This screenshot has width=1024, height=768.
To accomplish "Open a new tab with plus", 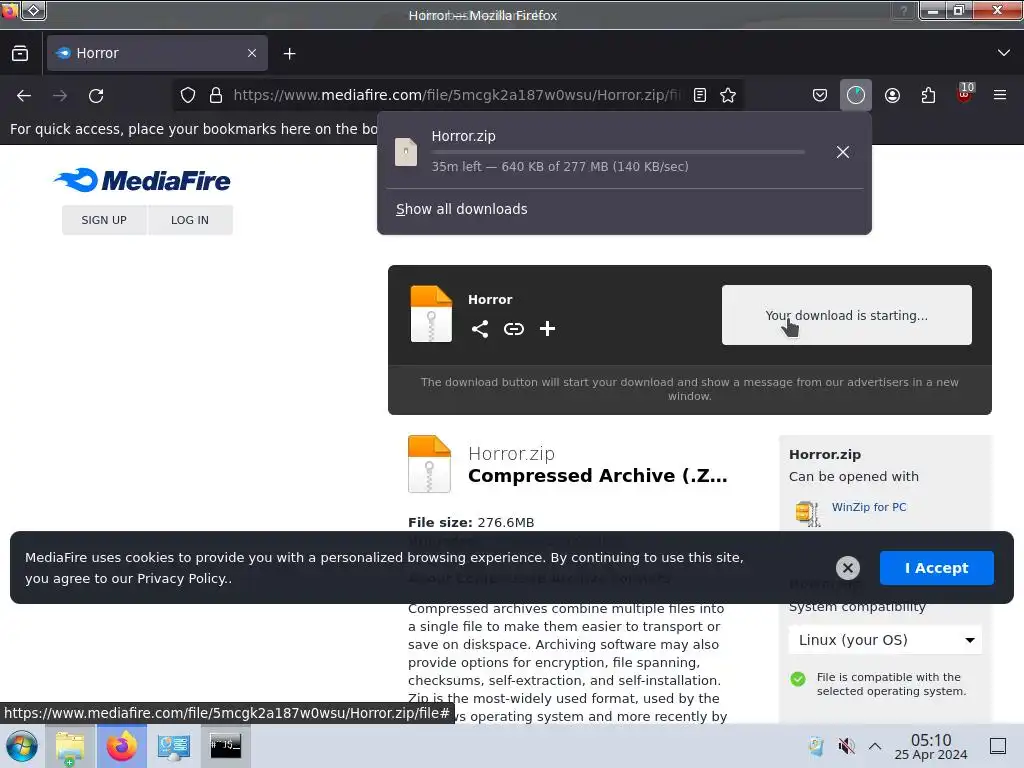I will click(289, 54).
